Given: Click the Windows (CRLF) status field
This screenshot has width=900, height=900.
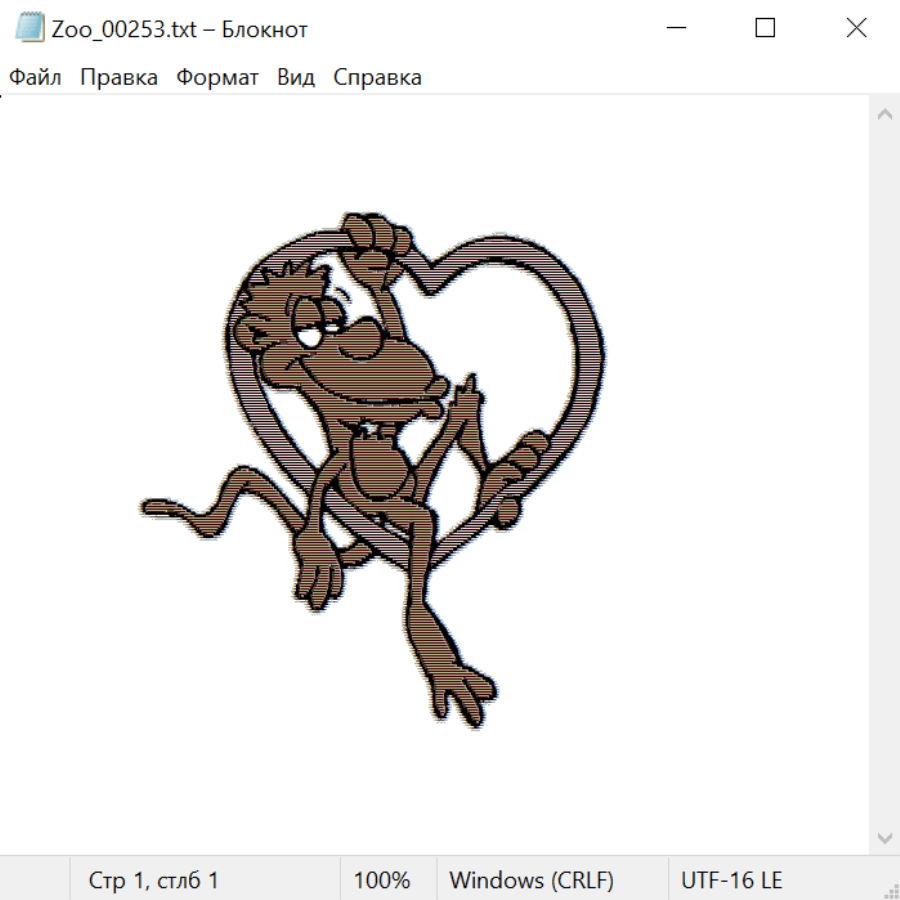Looking at the screenshot, I should pos(531,880).
